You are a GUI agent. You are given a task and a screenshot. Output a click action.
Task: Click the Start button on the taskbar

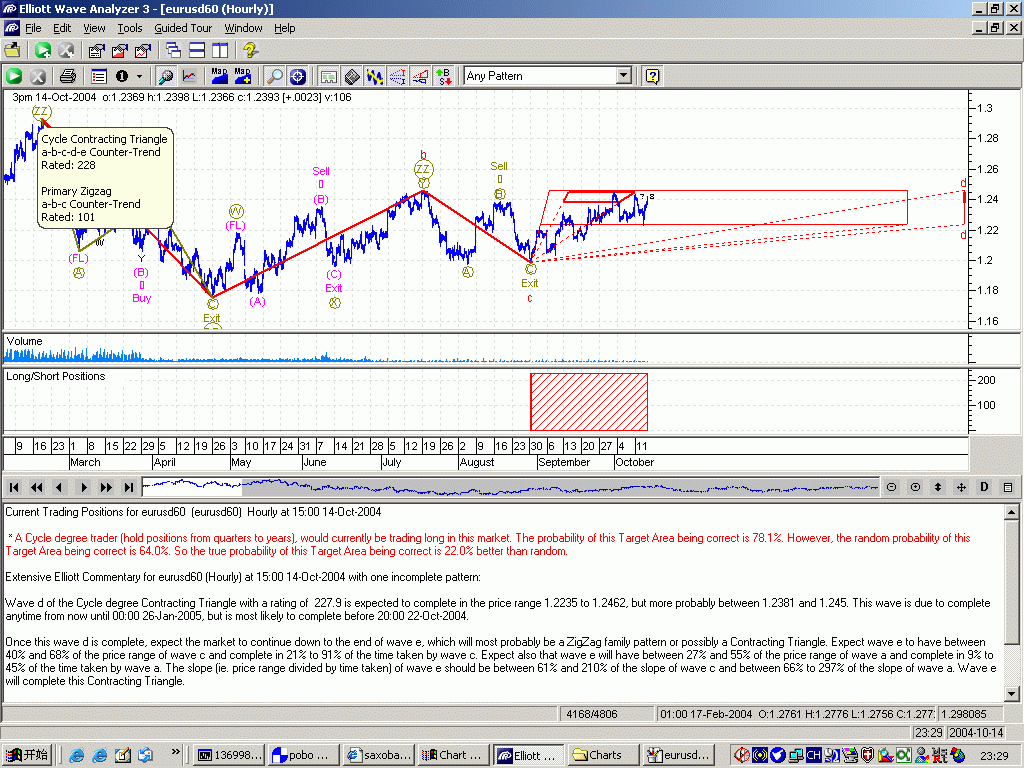click(x=28, y=755)
